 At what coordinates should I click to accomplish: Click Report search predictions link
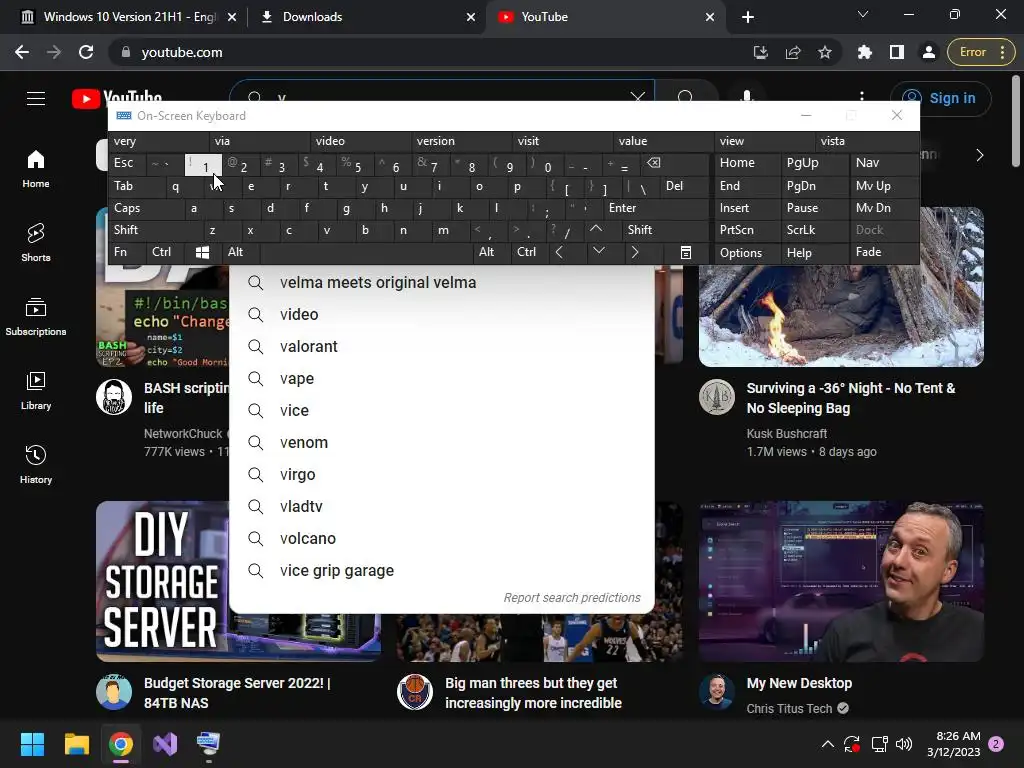[572, 598]
